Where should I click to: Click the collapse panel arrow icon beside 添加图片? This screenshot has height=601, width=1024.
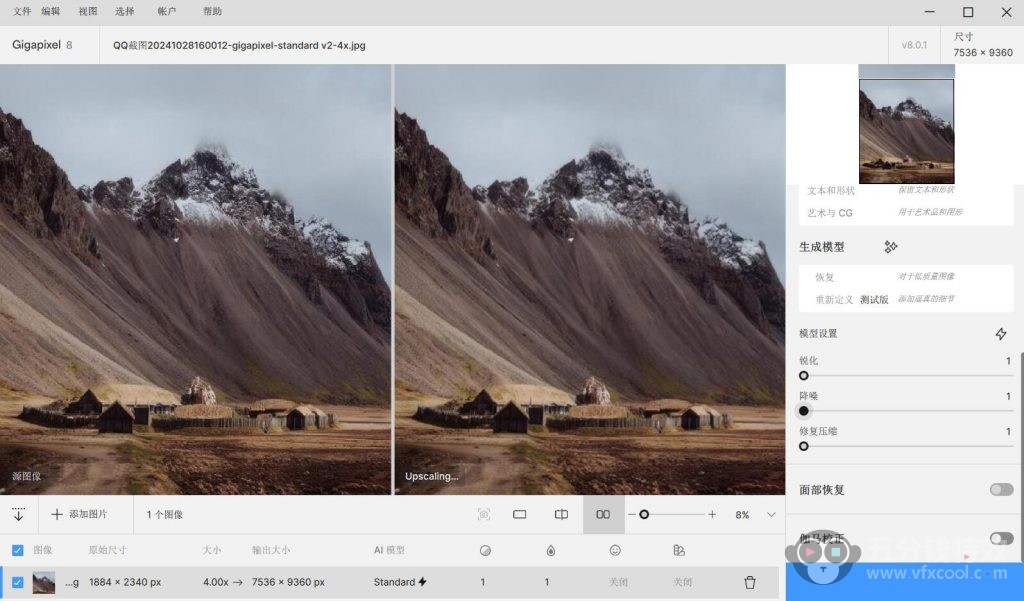pos(18,514)
